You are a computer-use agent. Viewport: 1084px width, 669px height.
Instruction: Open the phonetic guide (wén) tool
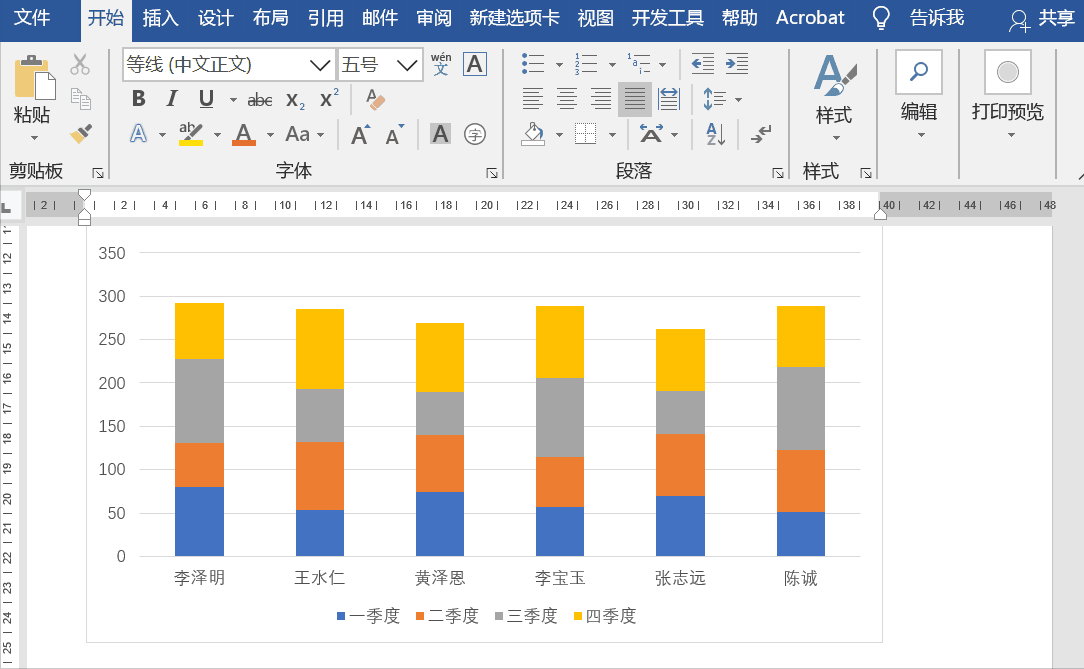coord(442,63)
